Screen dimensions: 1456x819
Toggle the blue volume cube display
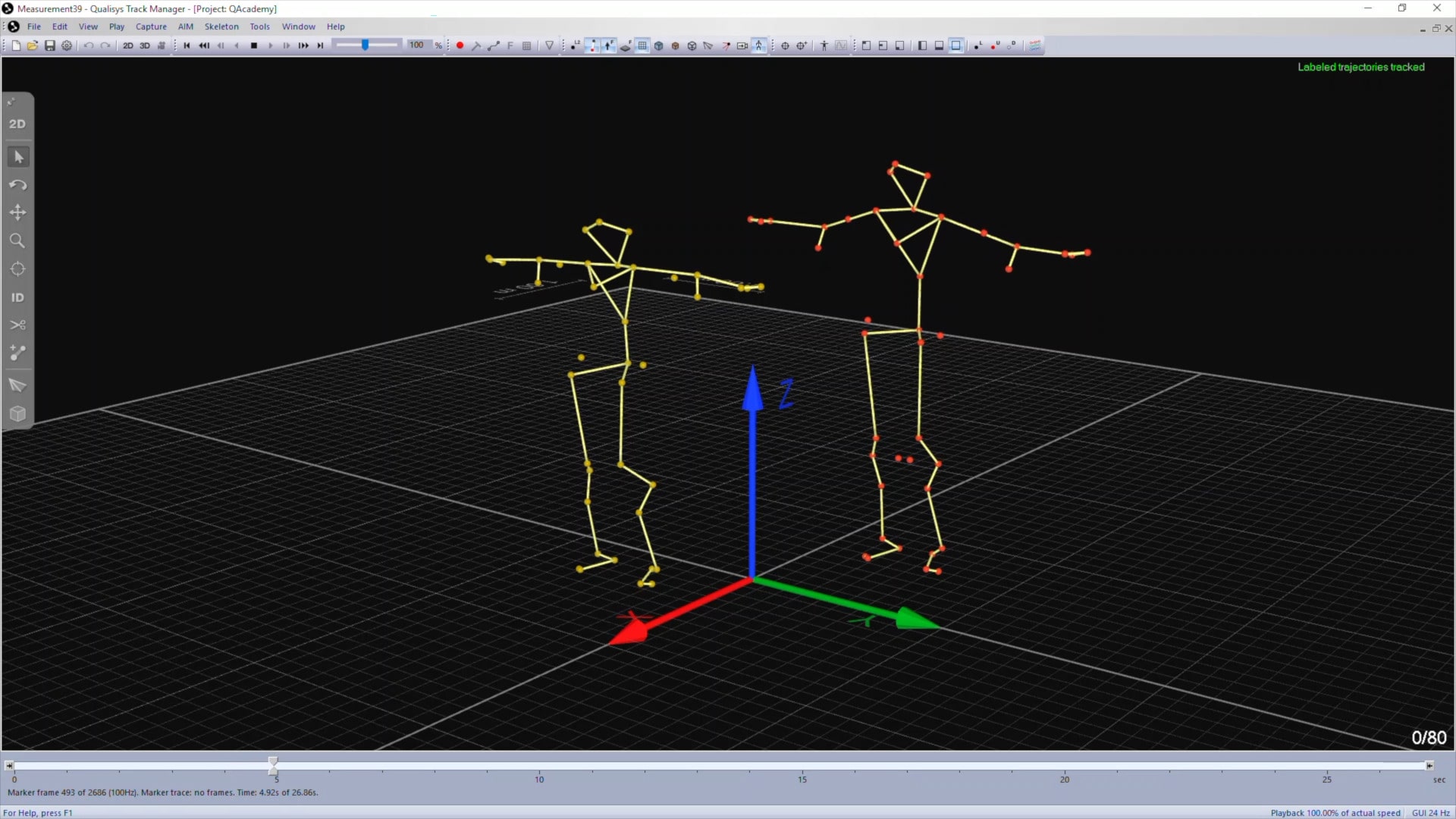(x=659, y=45)
